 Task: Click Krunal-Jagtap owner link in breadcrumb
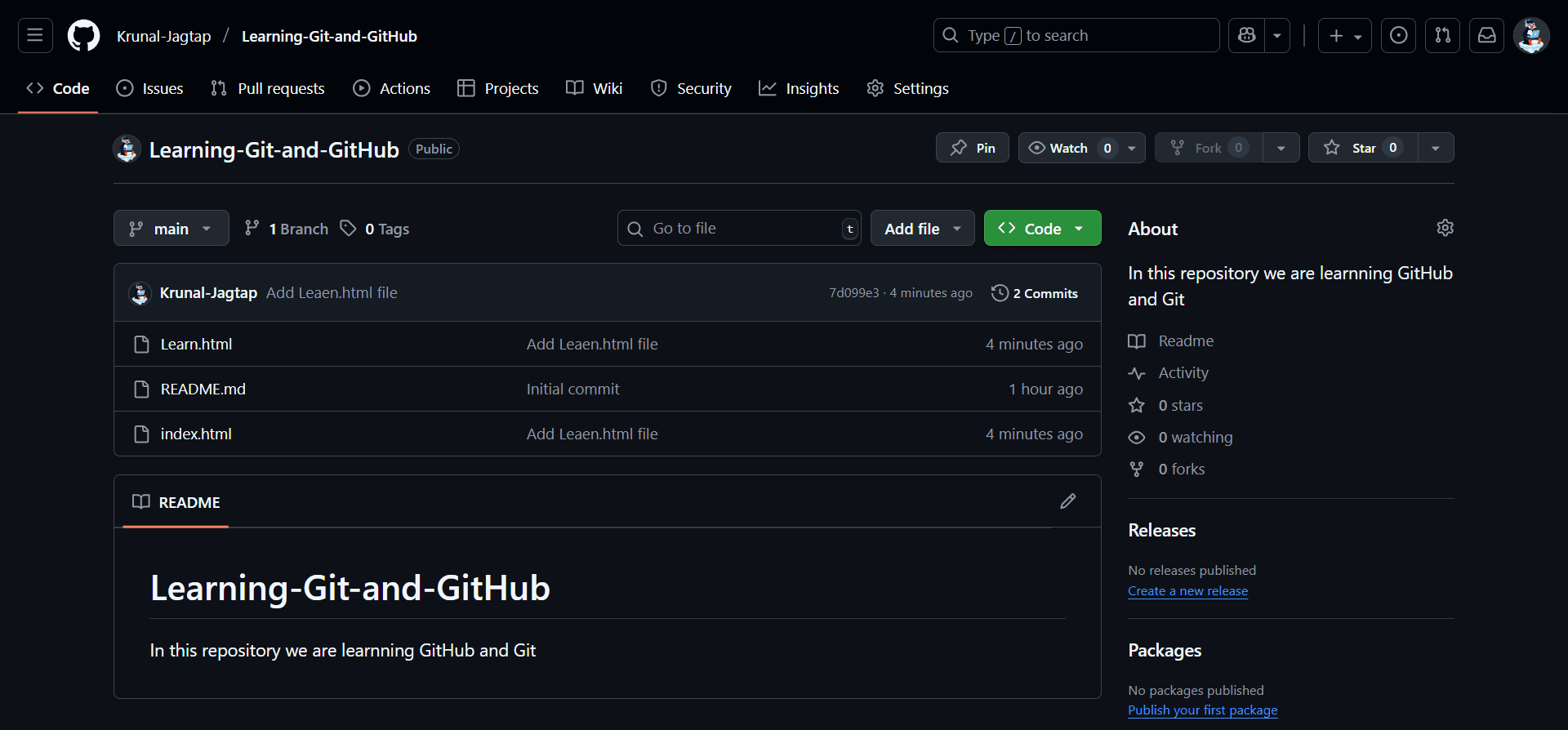tap(163, 36)
